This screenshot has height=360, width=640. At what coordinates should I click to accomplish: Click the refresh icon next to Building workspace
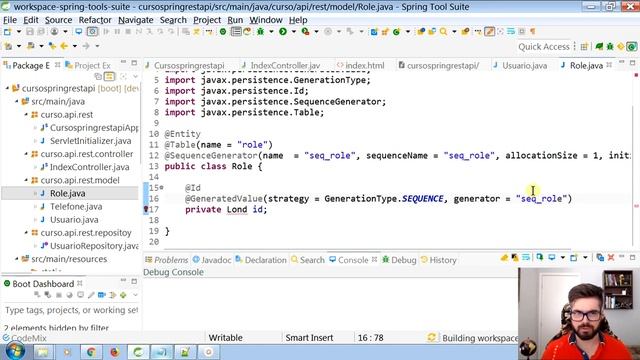click(431, 338)
